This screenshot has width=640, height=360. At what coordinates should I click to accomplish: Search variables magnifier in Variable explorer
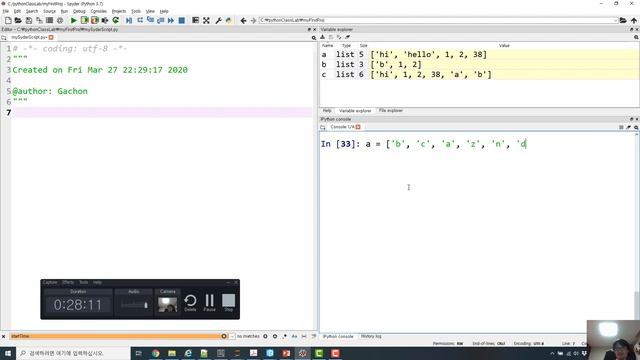click(636, 37)
